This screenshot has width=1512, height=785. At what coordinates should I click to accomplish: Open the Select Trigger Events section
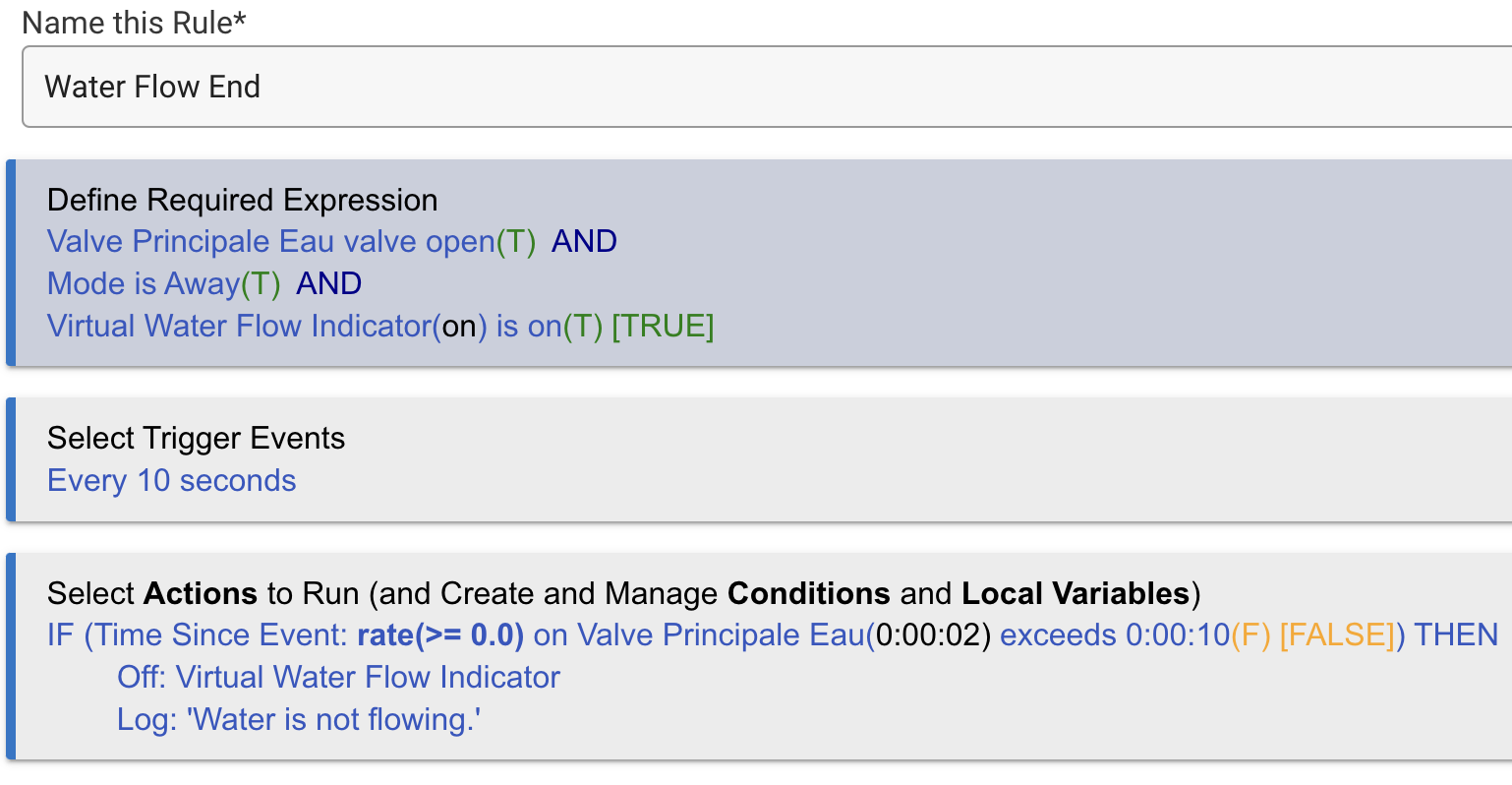click(196, 438)
